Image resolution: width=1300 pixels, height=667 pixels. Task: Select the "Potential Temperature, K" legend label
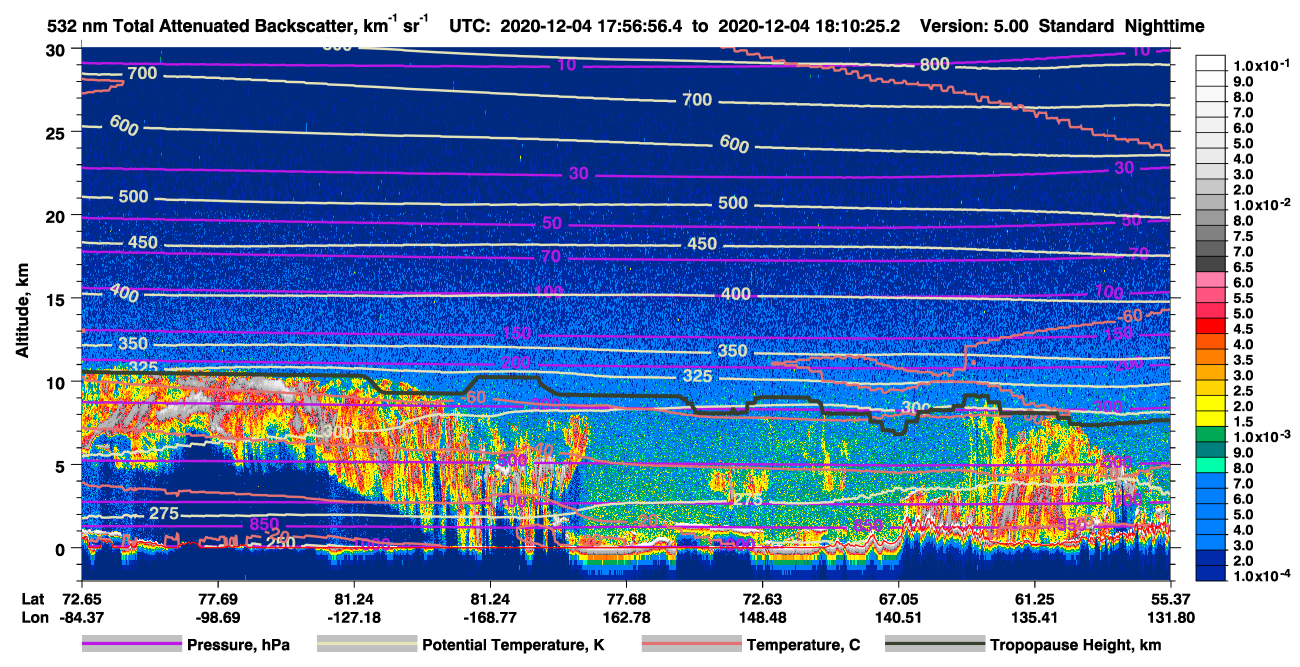[x=513, y=645]
